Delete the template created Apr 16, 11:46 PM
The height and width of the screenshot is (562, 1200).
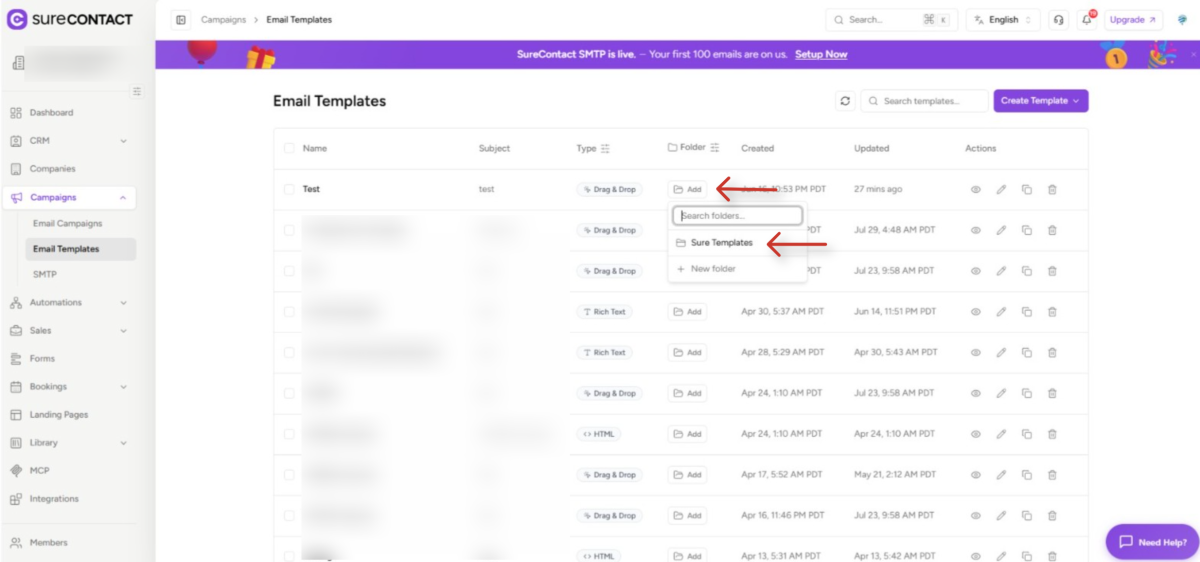[x=1052, y=516]
